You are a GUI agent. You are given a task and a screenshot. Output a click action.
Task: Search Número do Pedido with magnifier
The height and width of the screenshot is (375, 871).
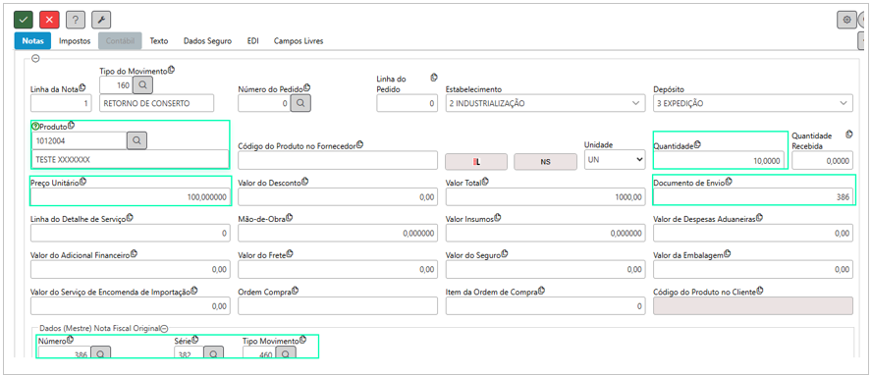pyautogui.click(x=301, y=103)
